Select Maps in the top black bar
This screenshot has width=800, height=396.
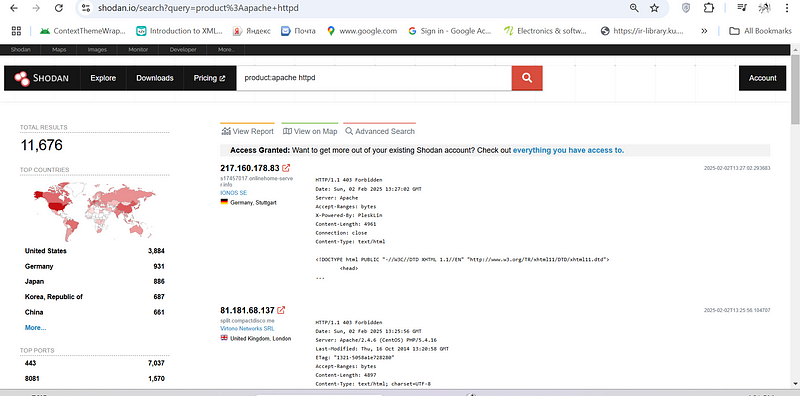pyautogui.click(x=59, y=50)
